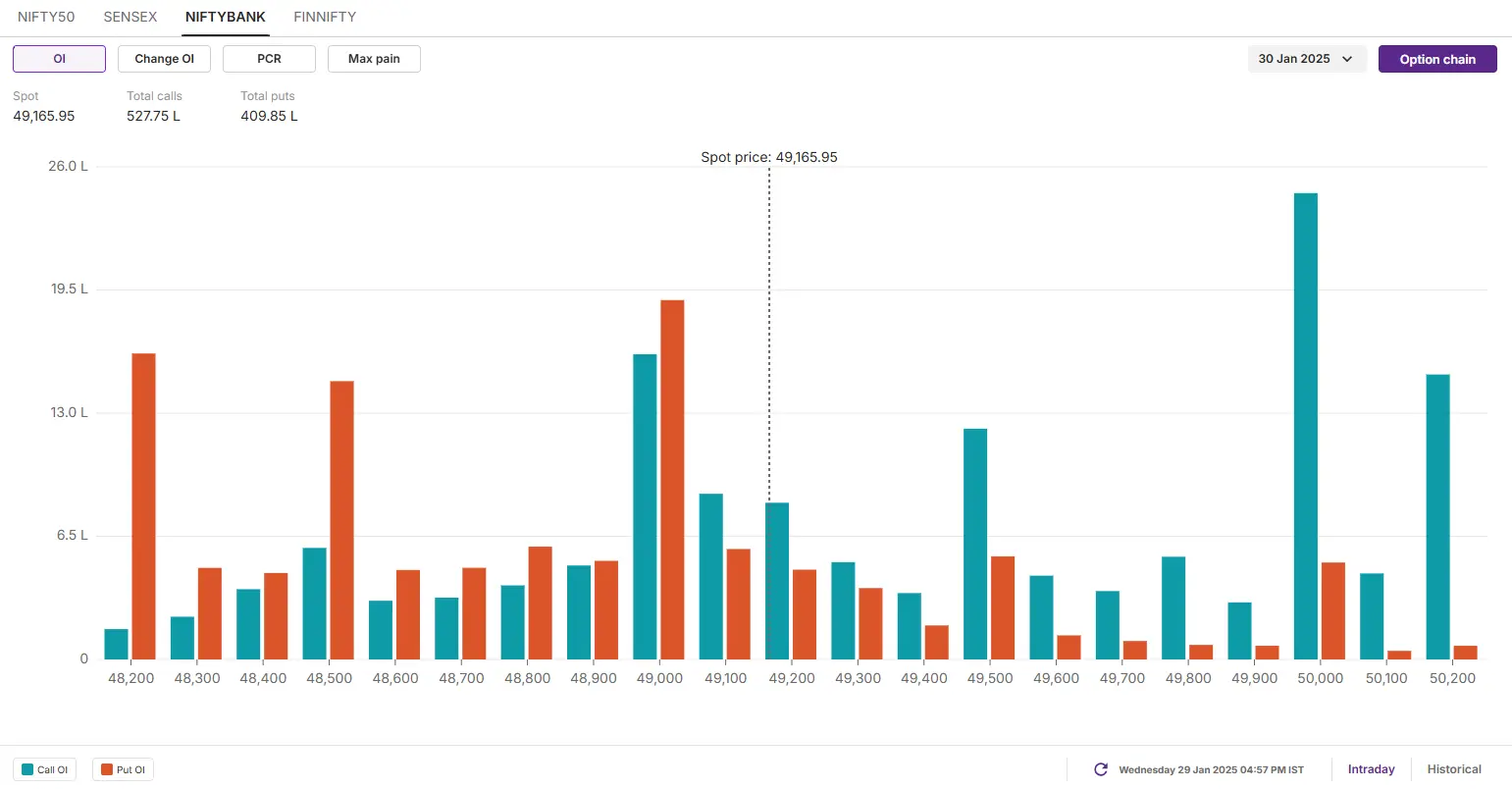Click the 48,500 call OI bar
Viewport: 1512px width, 789px height.
coord(315,604)
